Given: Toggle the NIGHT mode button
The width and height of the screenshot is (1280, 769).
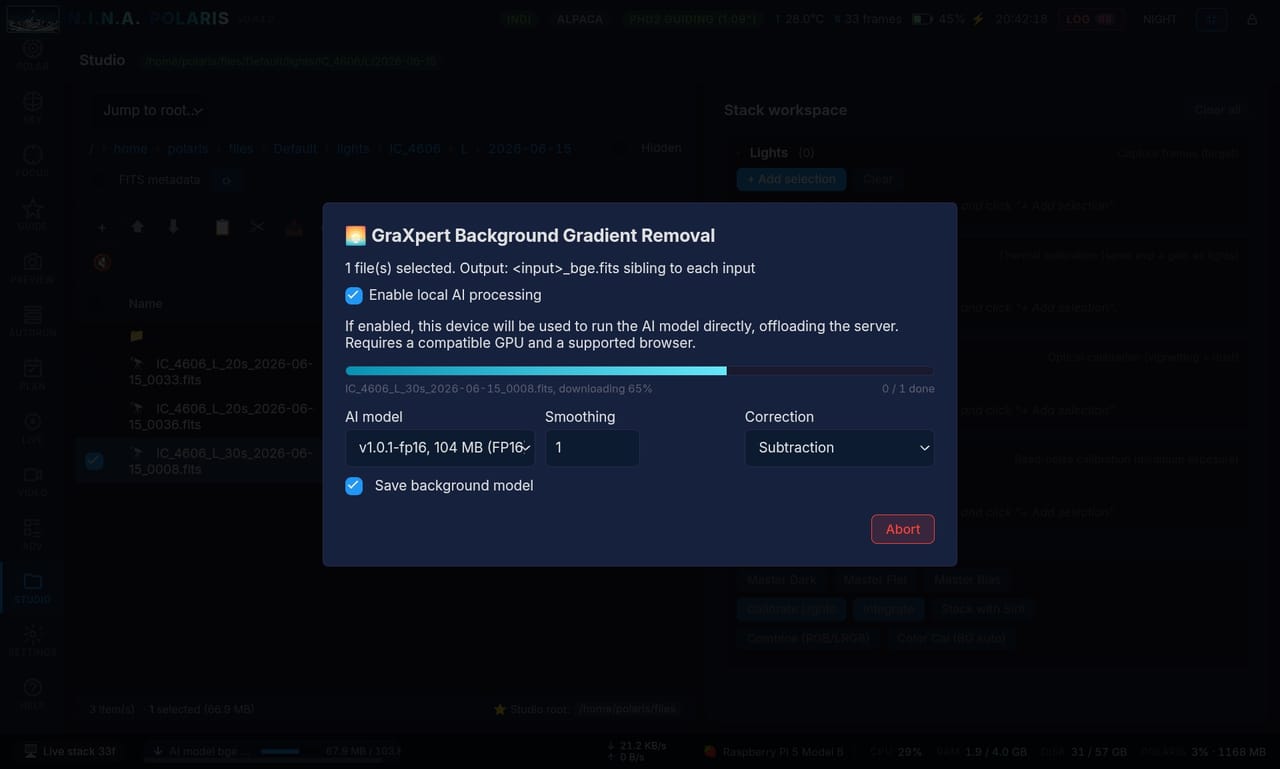Looking at the screenshot, I should tap(1160, 19).
